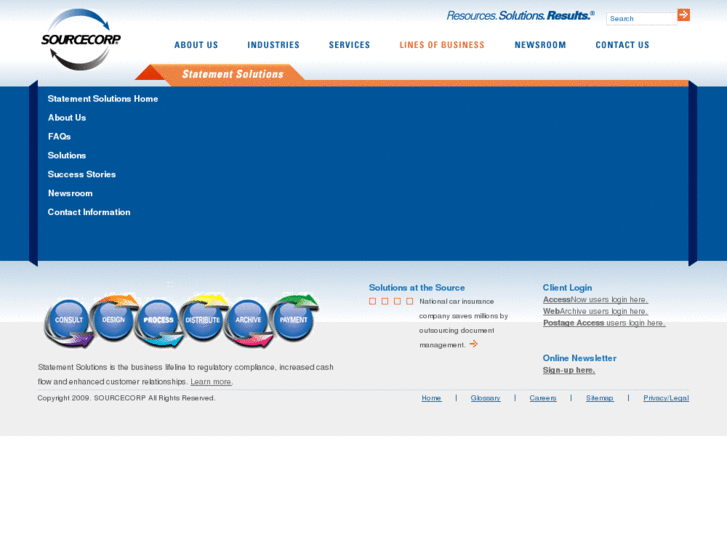The height and width of the screenshot is (545, 727).
Task: Click AccessNow users login here
Action: click(595, 300)
